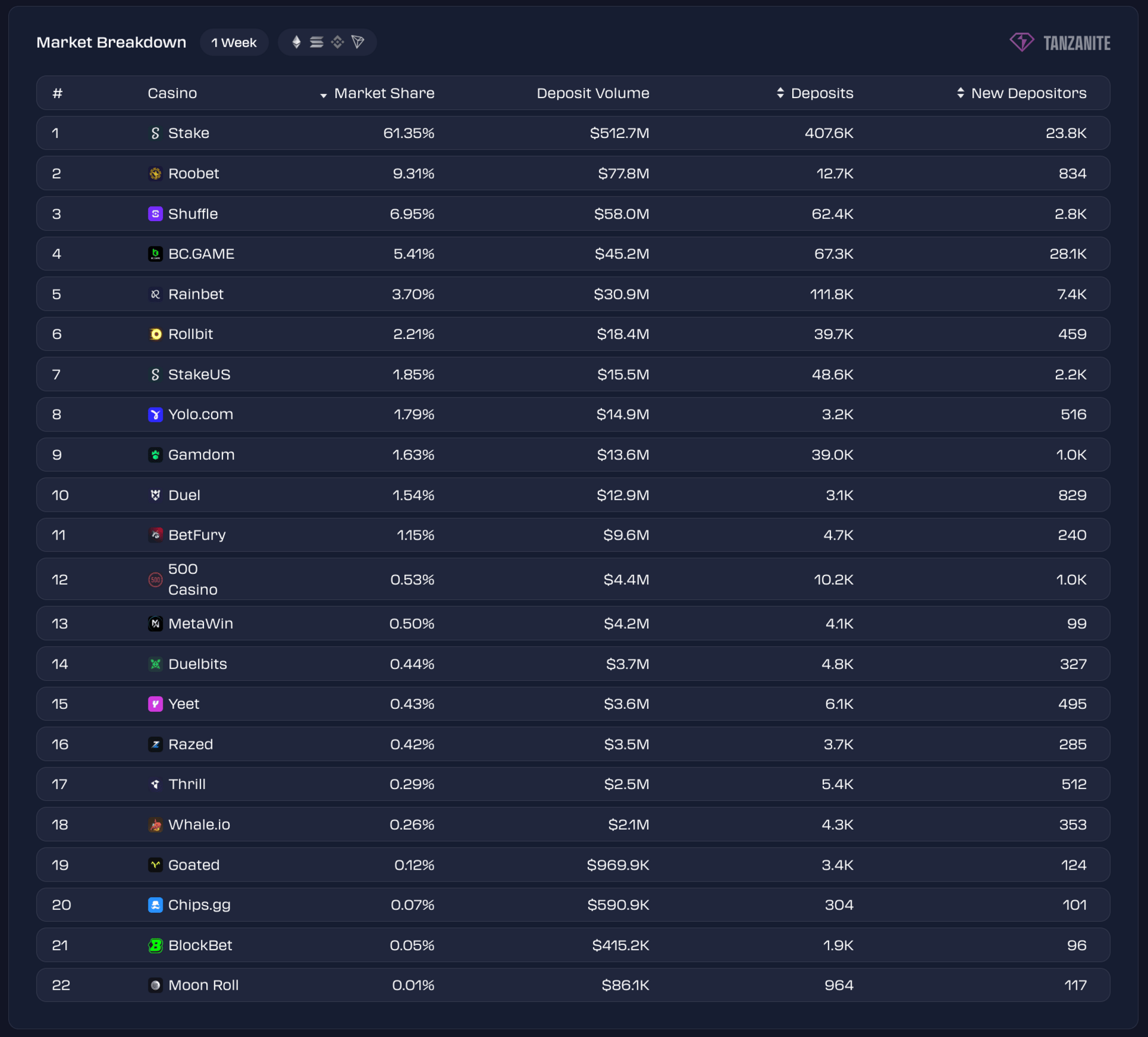This screenshot has width=1148, height=1037.
Task: Open the Stake casino link
Action: coord(188,133)
